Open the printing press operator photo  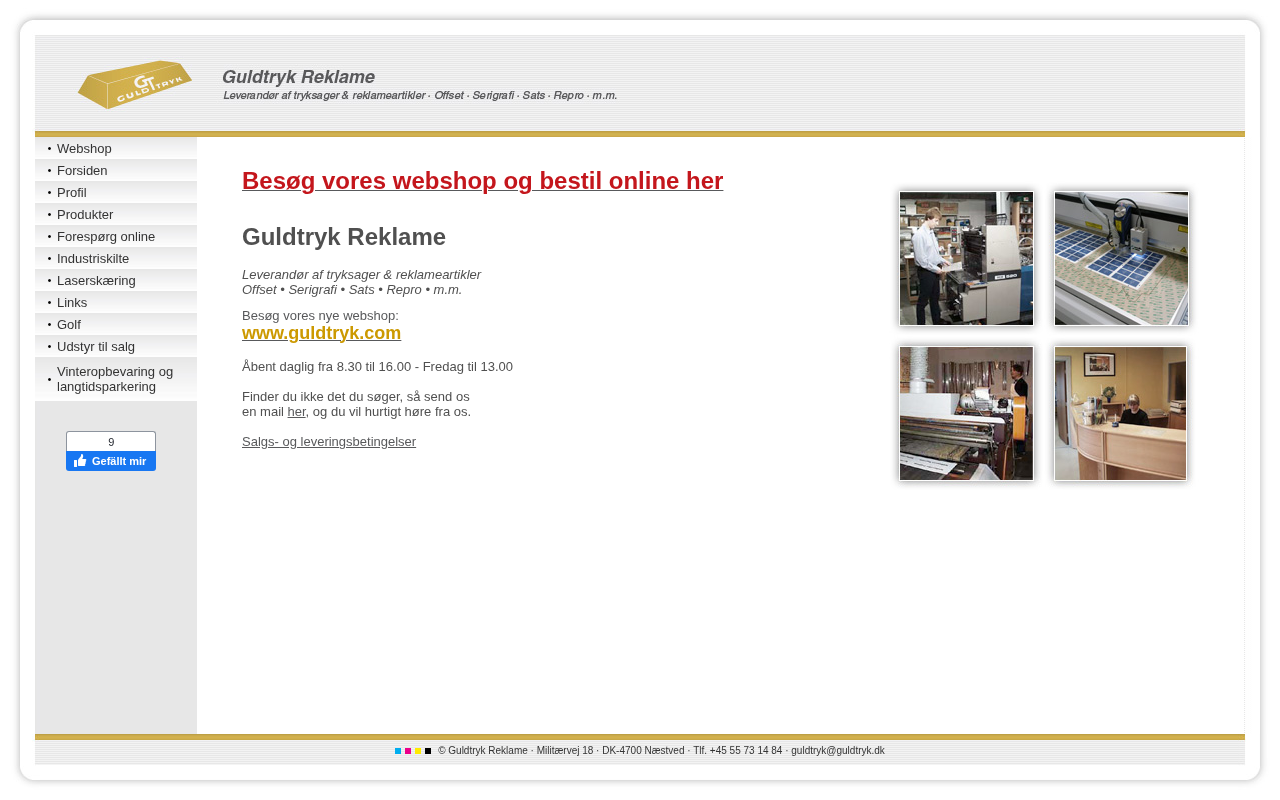[x=966, y=258]
